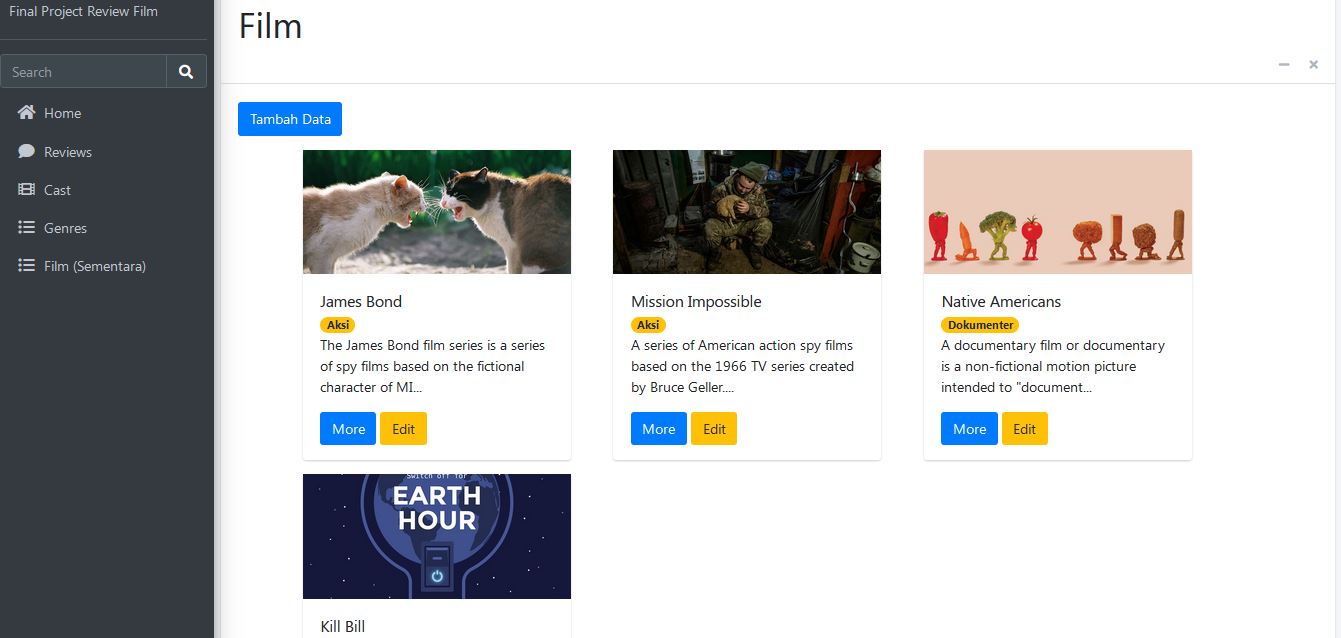Open the Reviews menu item
The width and height of the screenshot is (1341, 638).
(x=68, y=152)
